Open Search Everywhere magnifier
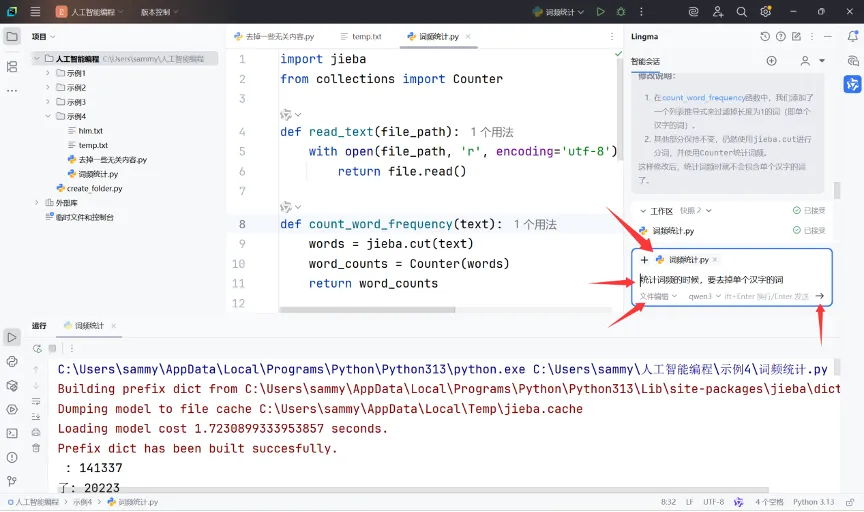The width and height of the screenshot is (864, 512). click(x=742, y=12)
